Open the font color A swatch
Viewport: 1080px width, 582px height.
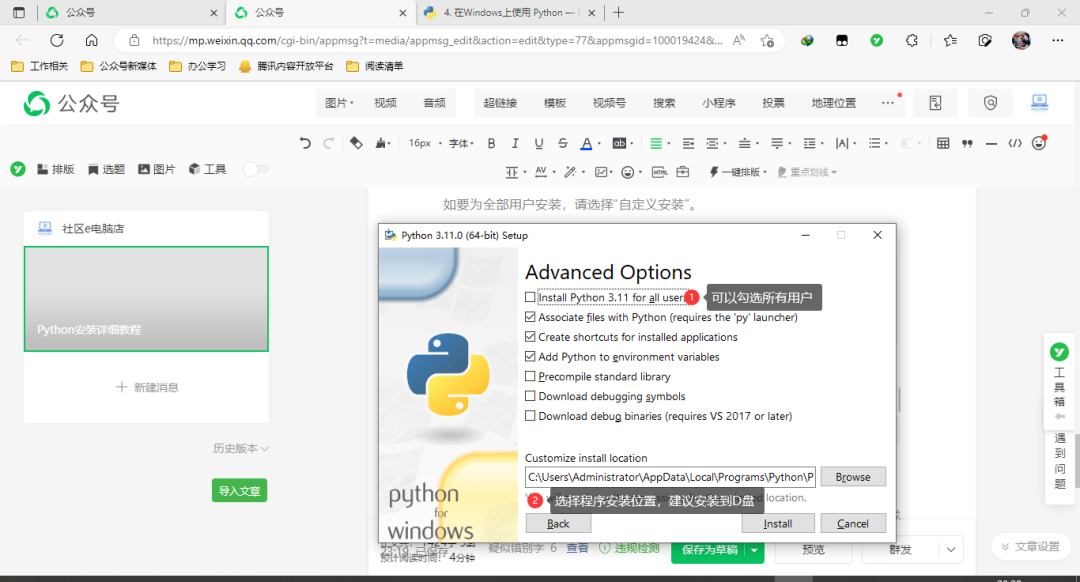(586, 143)
